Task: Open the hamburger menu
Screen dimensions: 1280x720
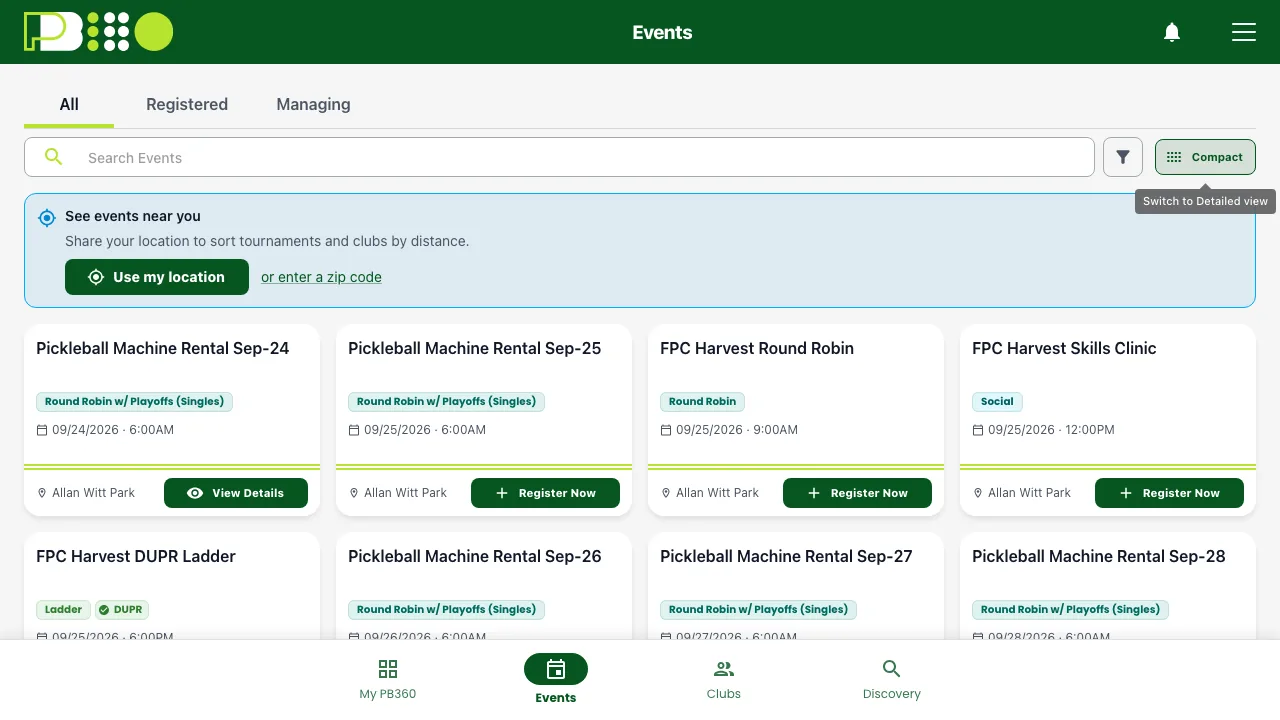Action: pos(1244,32)
